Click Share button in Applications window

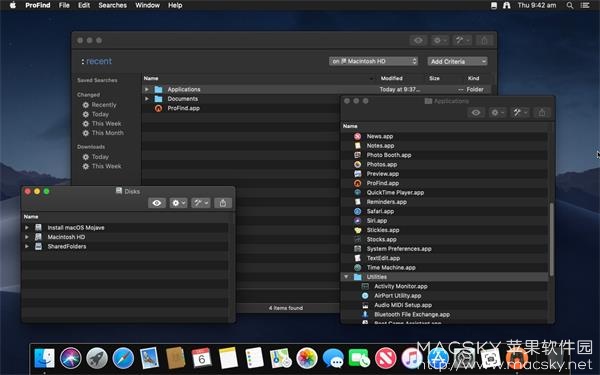tap(542, 112)
